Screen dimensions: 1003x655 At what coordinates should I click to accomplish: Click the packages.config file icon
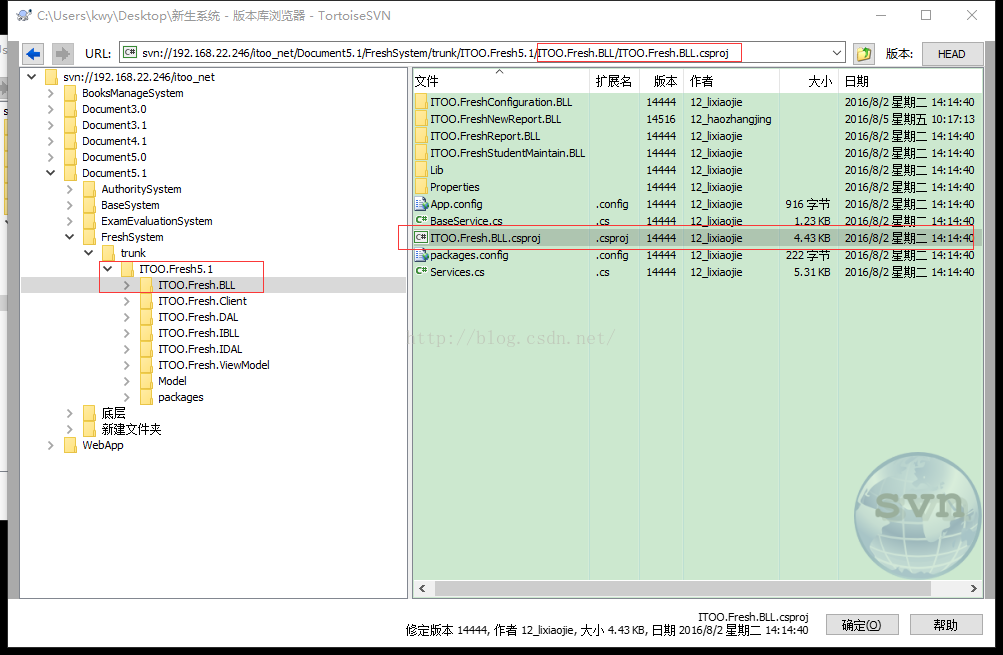tap(421, 255)
